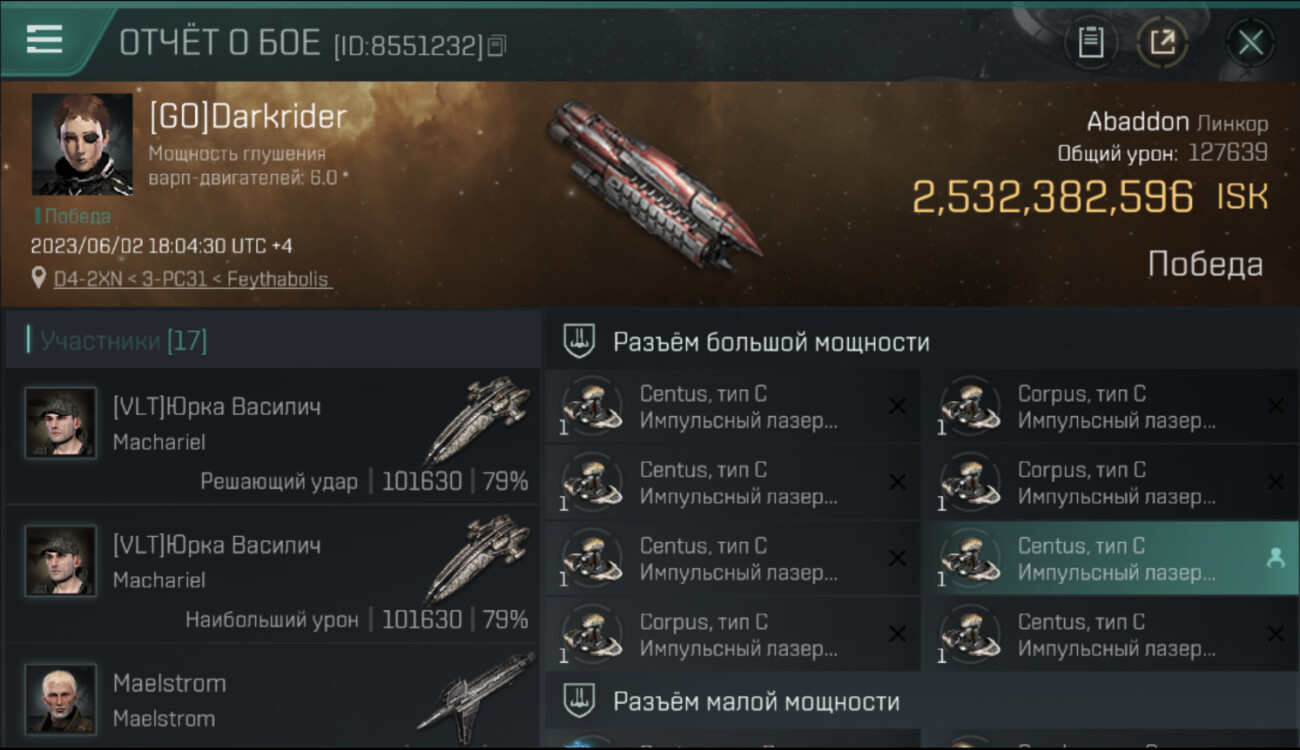The image size is (1300, 750).
Task: Open the participant entry with Наибольший урон
Action: point(271,575)
